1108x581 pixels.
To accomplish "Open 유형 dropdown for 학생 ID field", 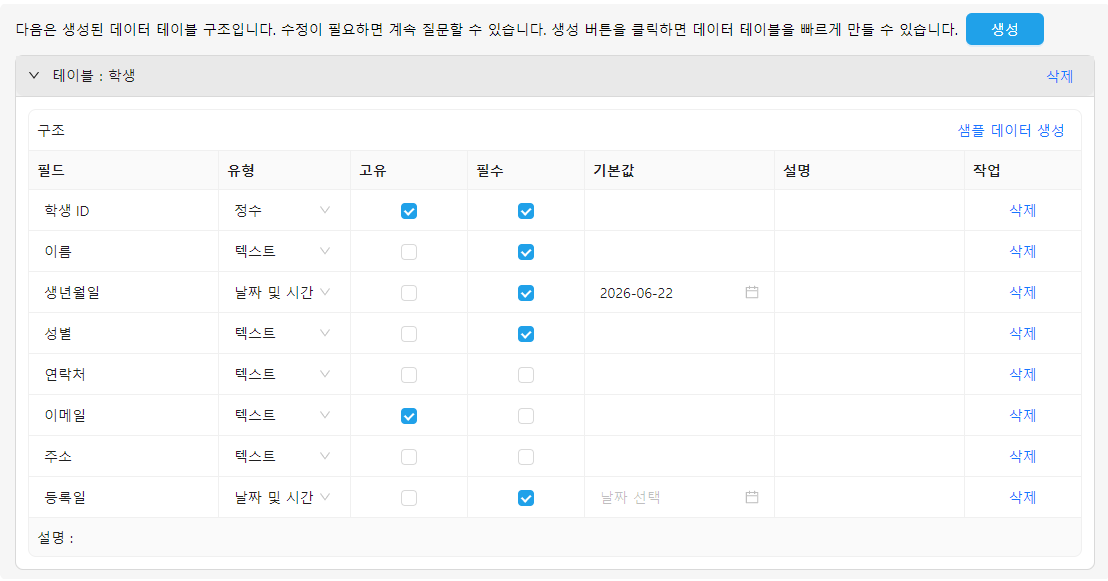I will (x=283, y=210).
